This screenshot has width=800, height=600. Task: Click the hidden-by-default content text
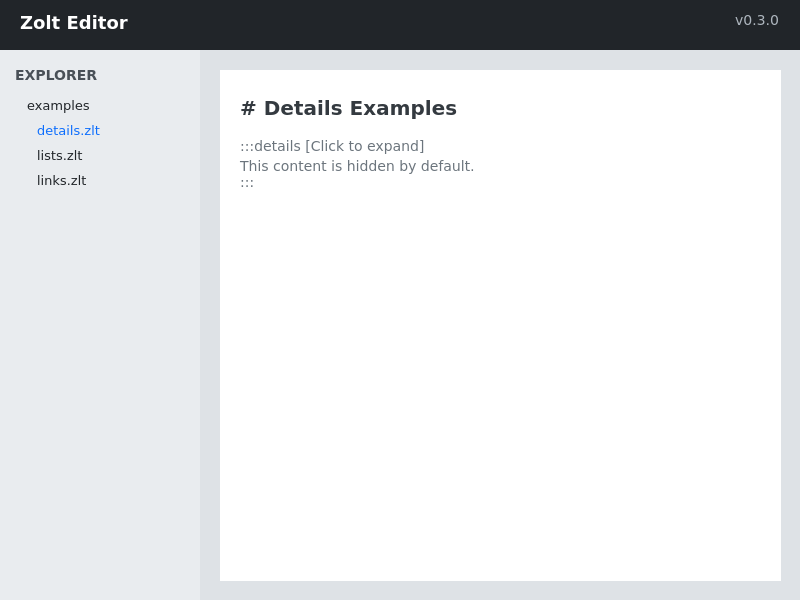pyautogui.click(x=357, y=166)
